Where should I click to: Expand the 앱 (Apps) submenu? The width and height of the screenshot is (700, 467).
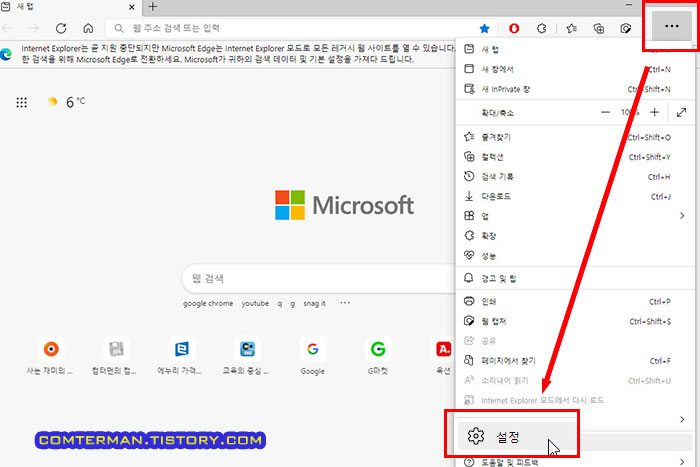[575, 216]
